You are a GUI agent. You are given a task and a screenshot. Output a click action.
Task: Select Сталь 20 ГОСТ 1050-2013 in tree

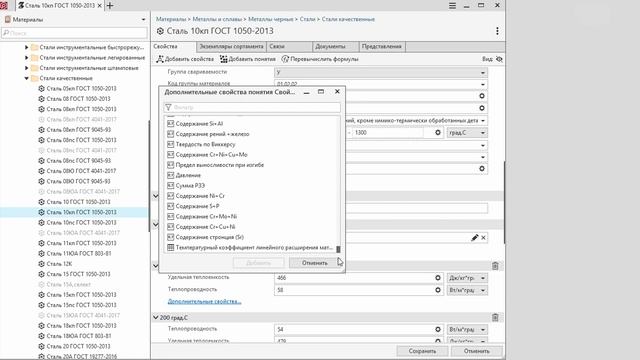78,346
